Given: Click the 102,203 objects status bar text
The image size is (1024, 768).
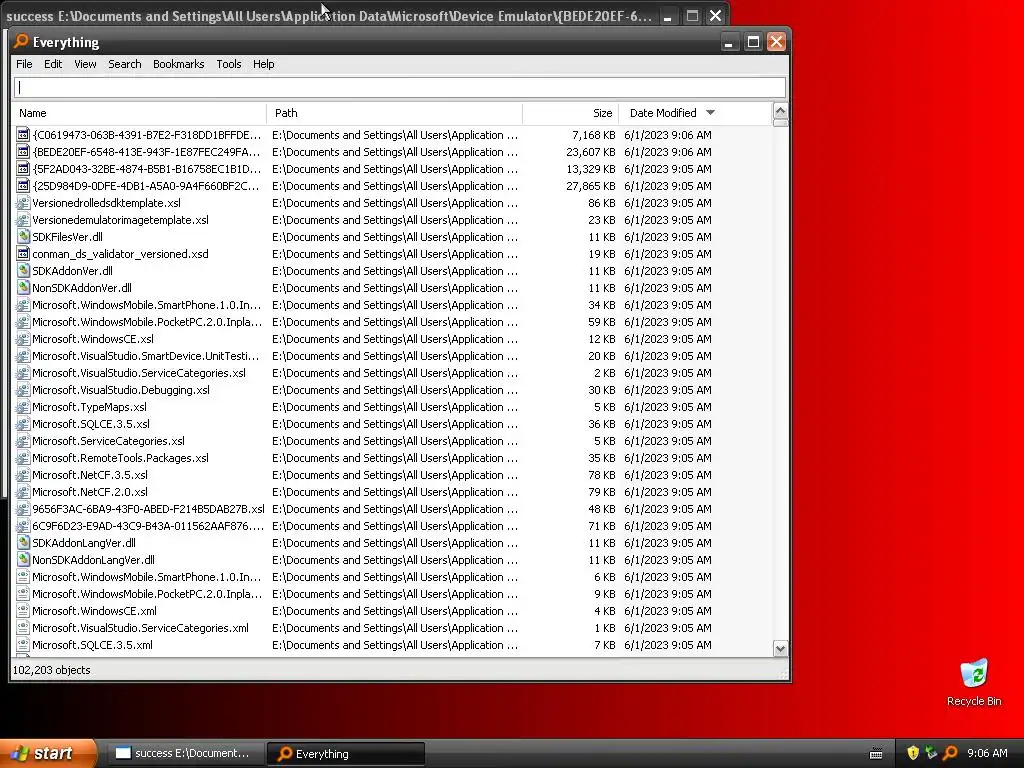Looking at the screenshot, I should [x=52, y=670].
